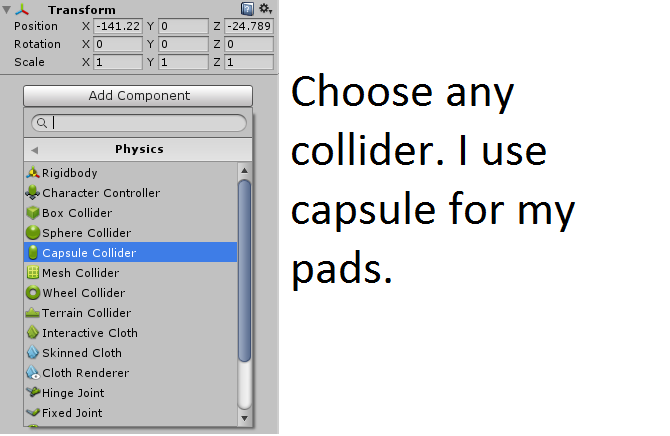Collapse the Transform component foldout

pos(7,9)
